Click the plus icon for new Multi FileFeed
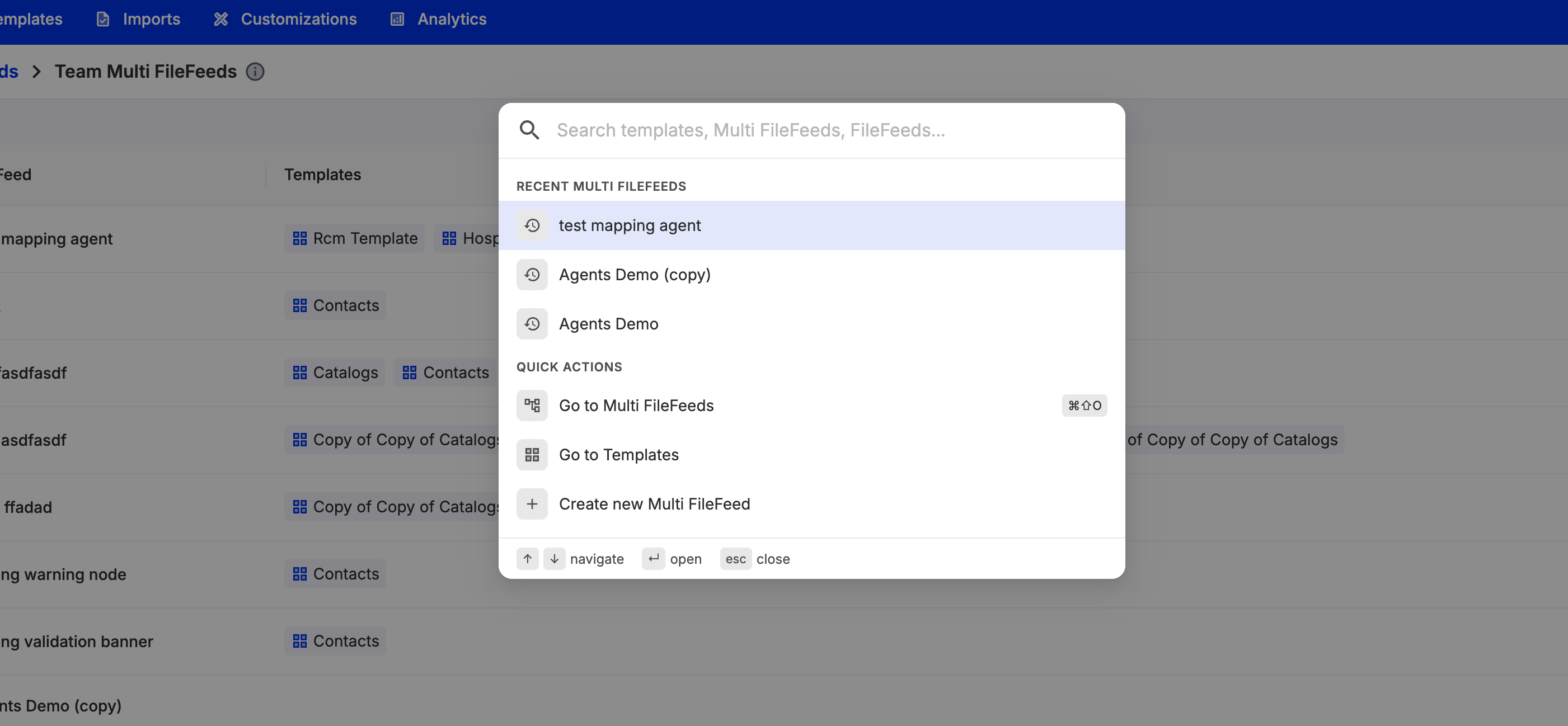Viewport: 1568px width, 726px height. coord(532,504)
